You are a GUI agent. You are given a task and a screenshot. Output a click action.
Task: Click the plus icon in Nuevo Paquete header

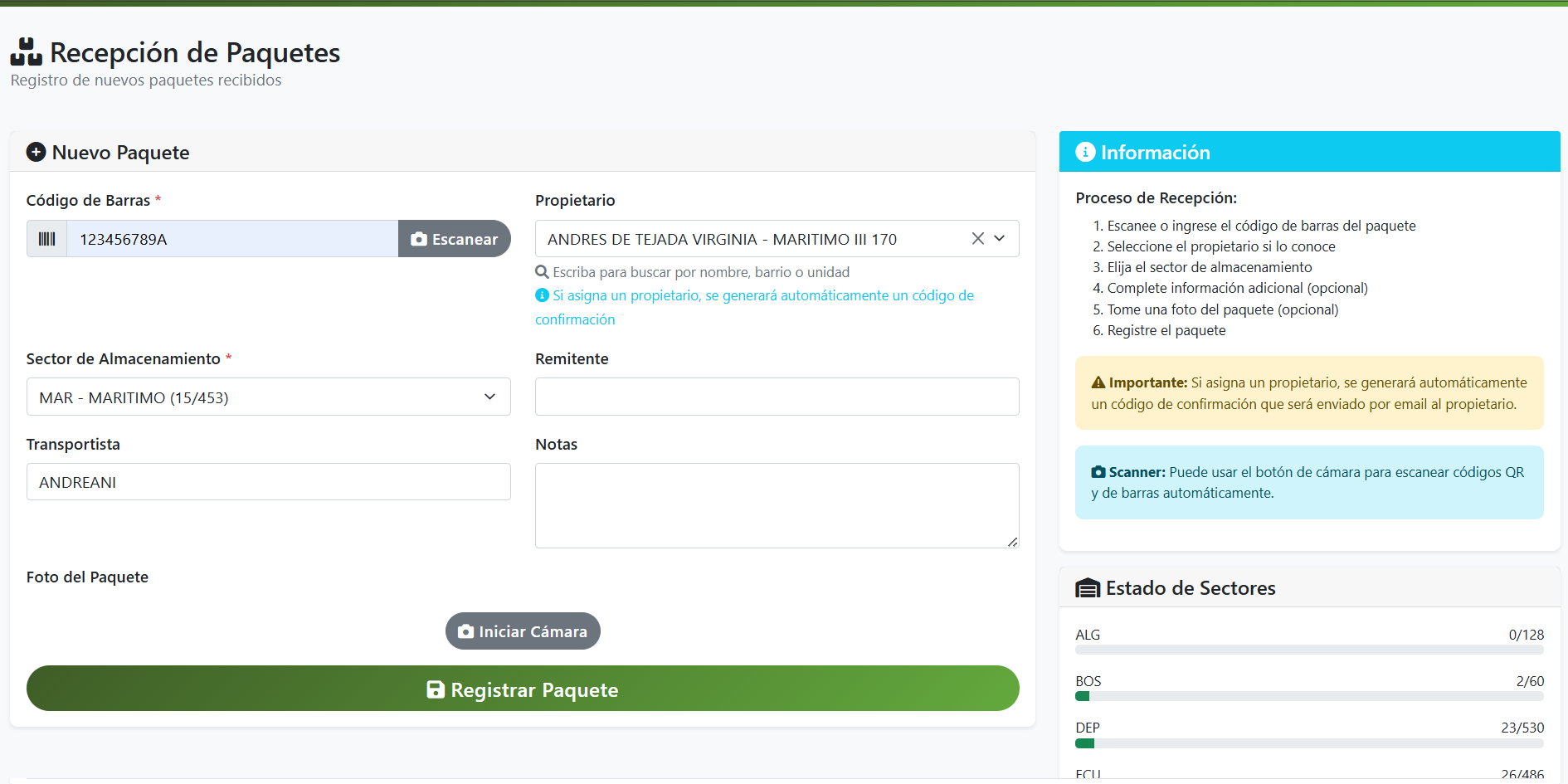(36, 152)
